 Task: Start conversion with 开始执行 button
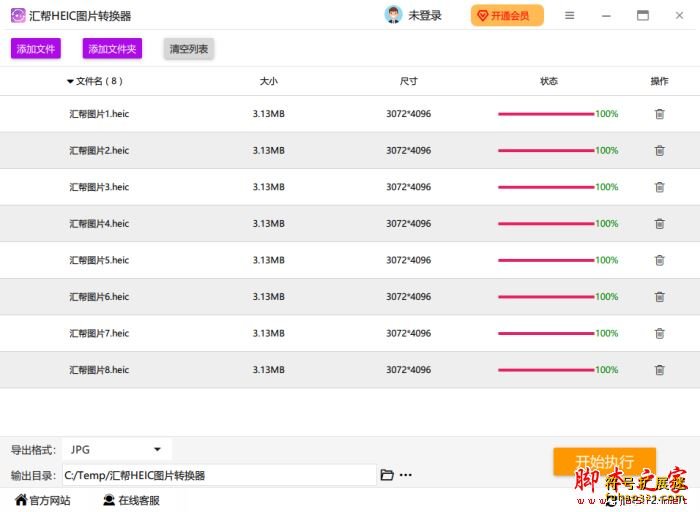tap(604, 461)
